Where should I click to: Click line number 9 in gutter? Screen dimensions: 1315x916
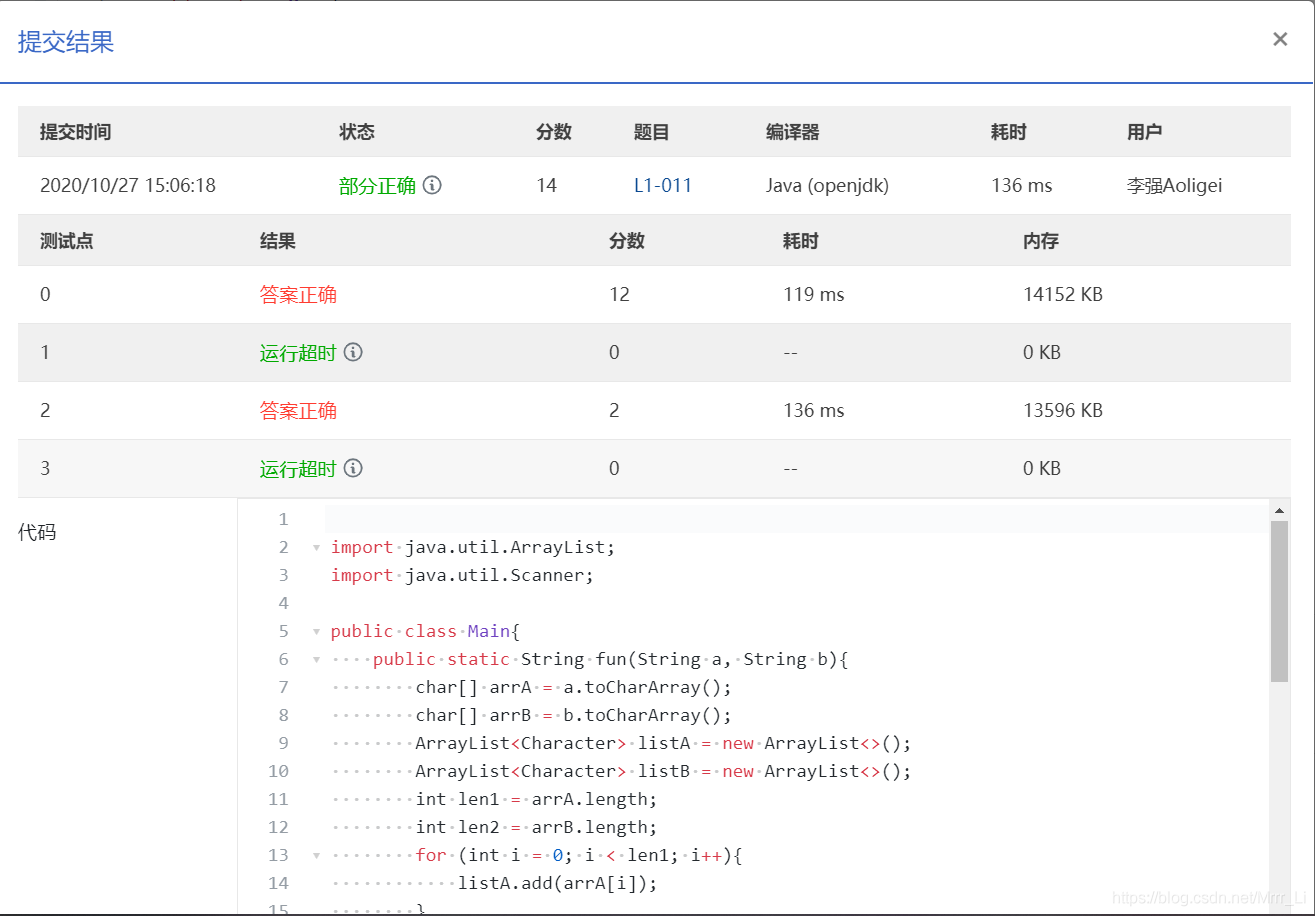point(283,743)
